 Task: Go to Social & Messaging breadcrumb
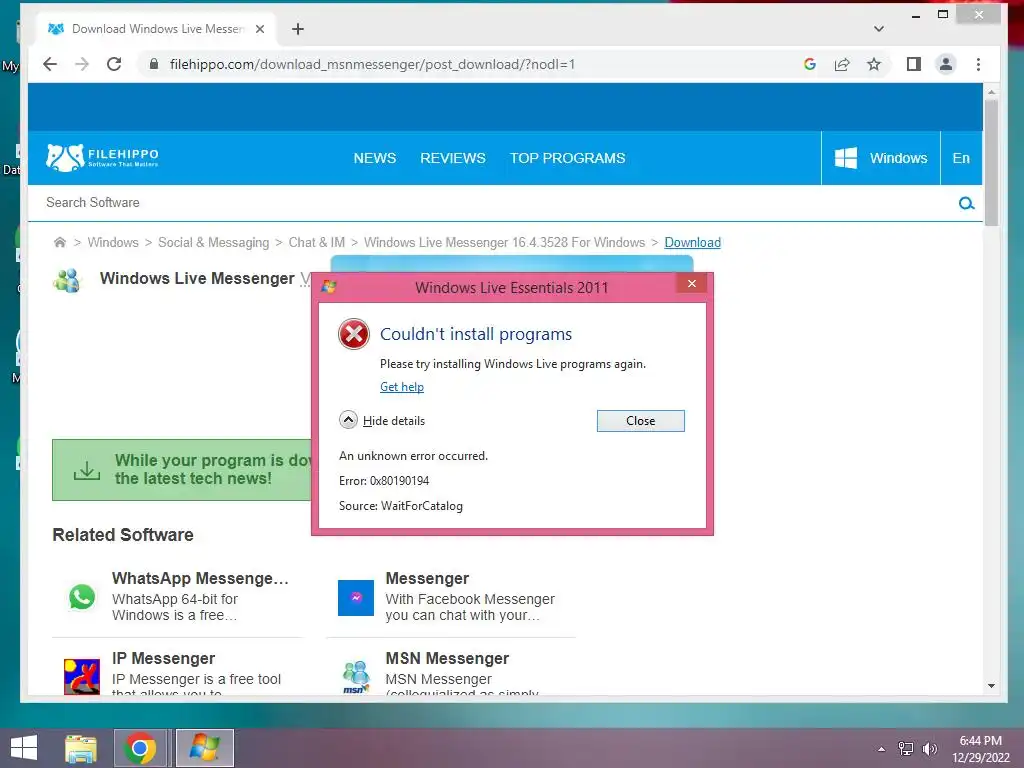pyautogui.click(x=214, y=242)
